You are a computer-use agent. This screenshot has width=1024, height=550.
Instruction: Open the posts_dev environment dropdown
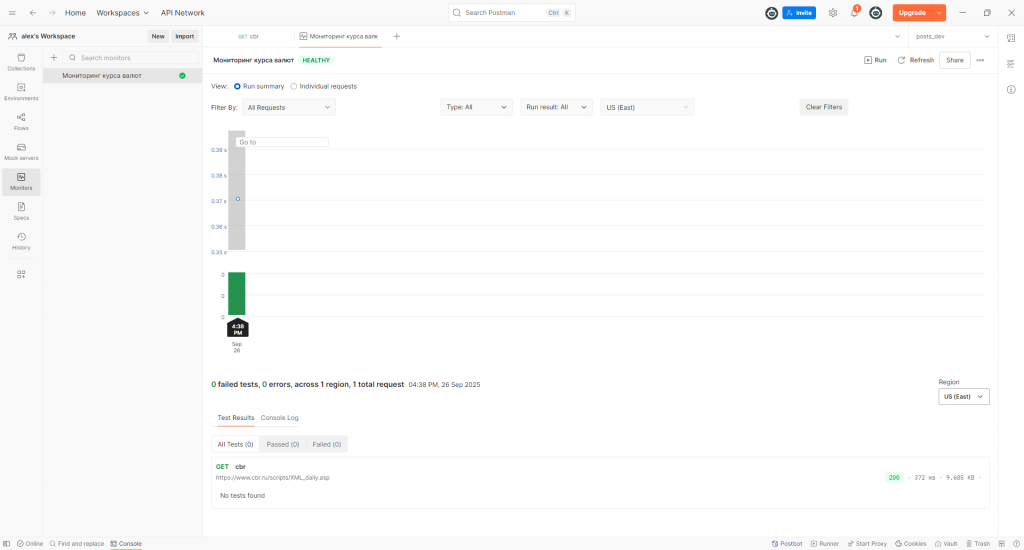coord(953,37)
